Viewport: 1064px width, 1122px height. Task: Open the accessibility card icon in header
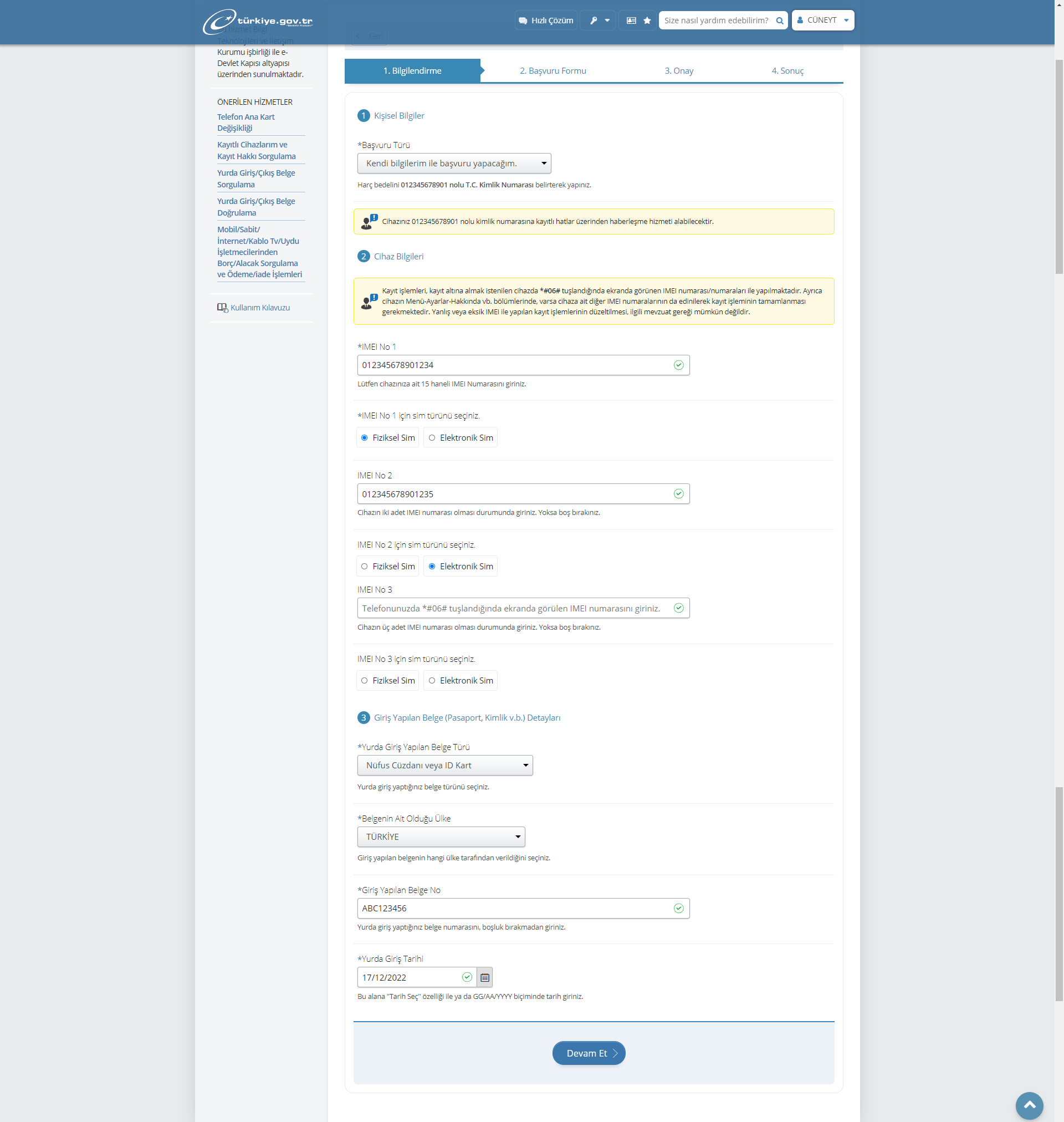pos(631,21)
